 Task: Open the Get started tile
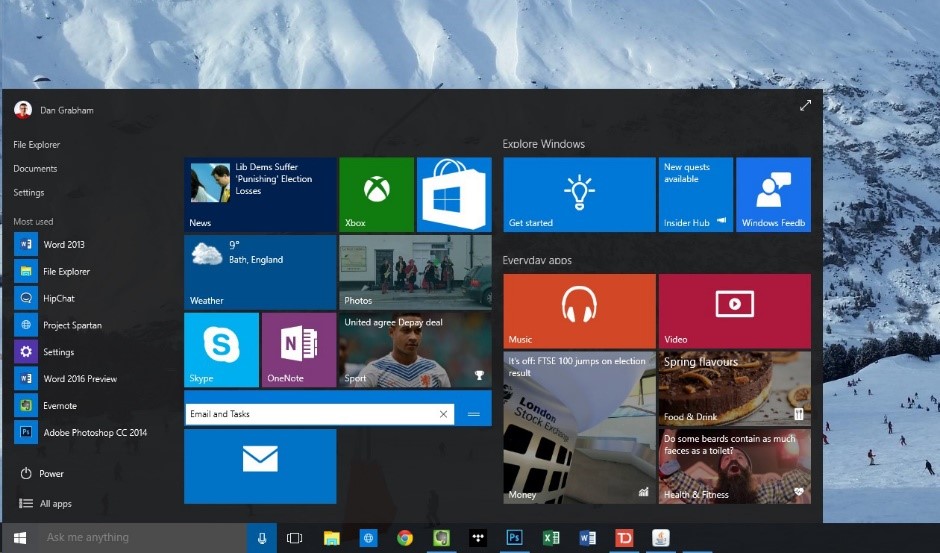point(579,194)
